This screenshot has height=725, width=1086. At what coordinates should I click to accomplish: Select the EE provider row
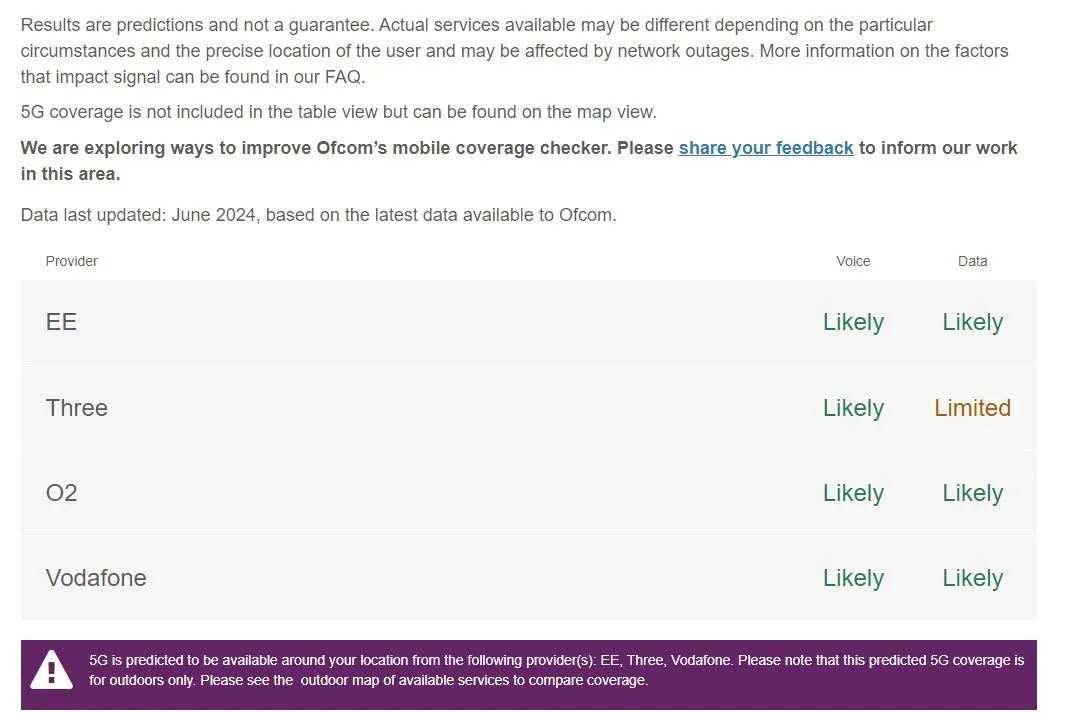(x=528, y=322)
